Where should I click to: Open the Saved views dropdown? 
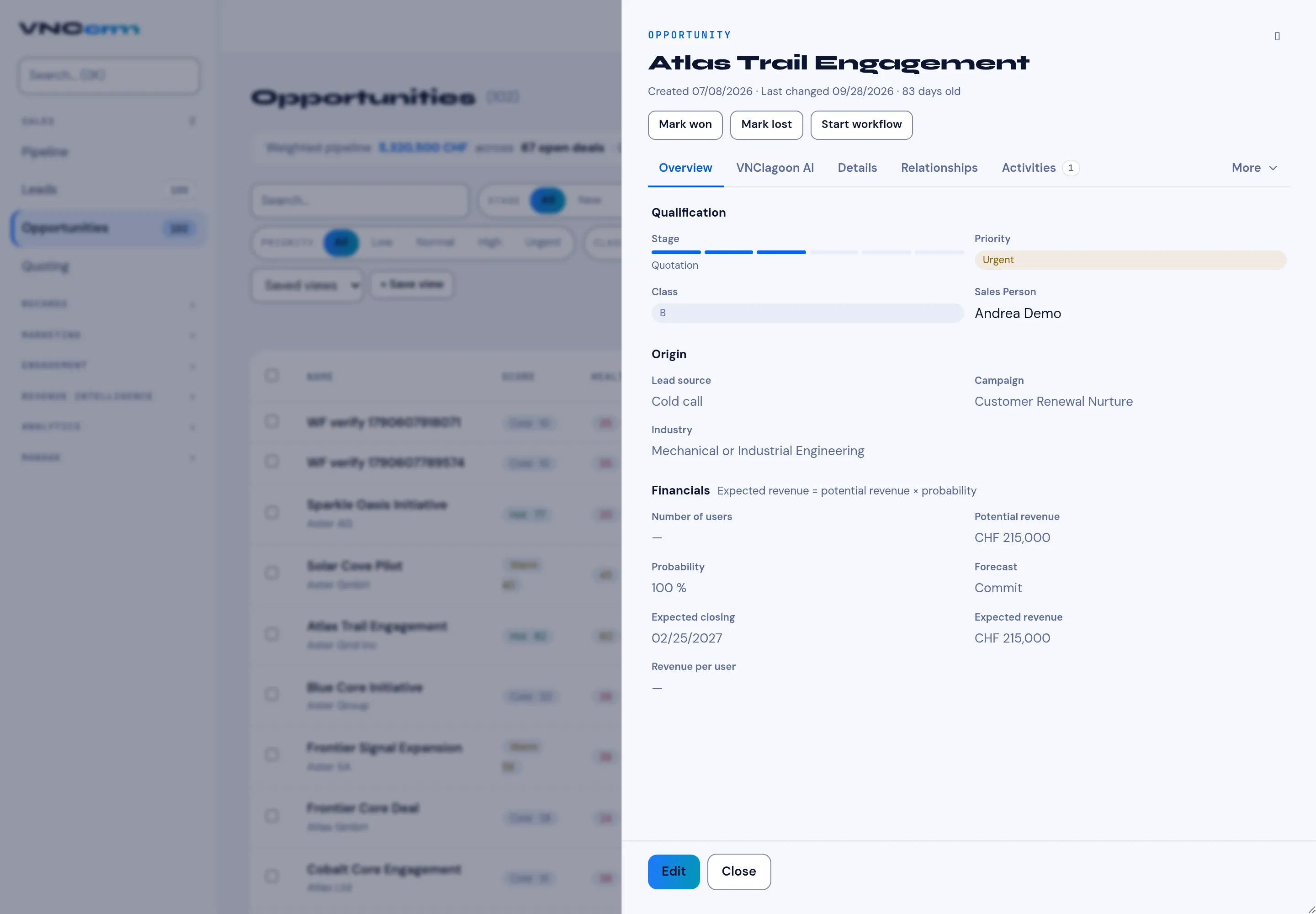308,285
